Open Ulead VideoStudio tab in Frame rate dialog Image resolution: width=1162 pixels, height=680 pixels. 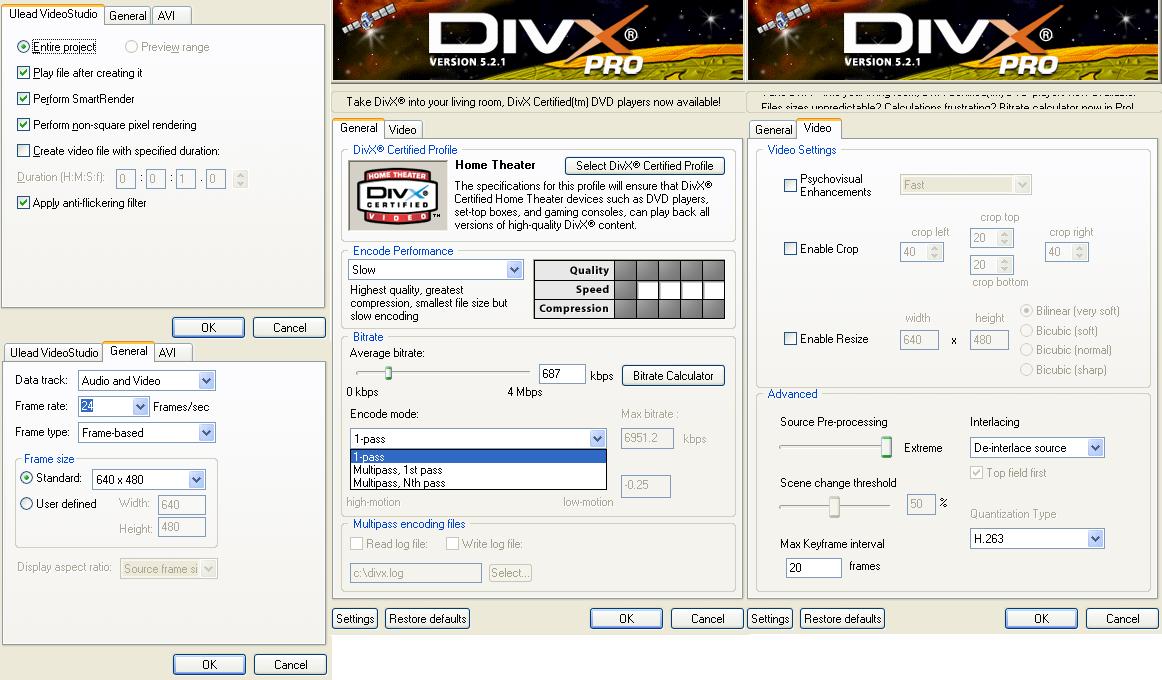point(53,353)
